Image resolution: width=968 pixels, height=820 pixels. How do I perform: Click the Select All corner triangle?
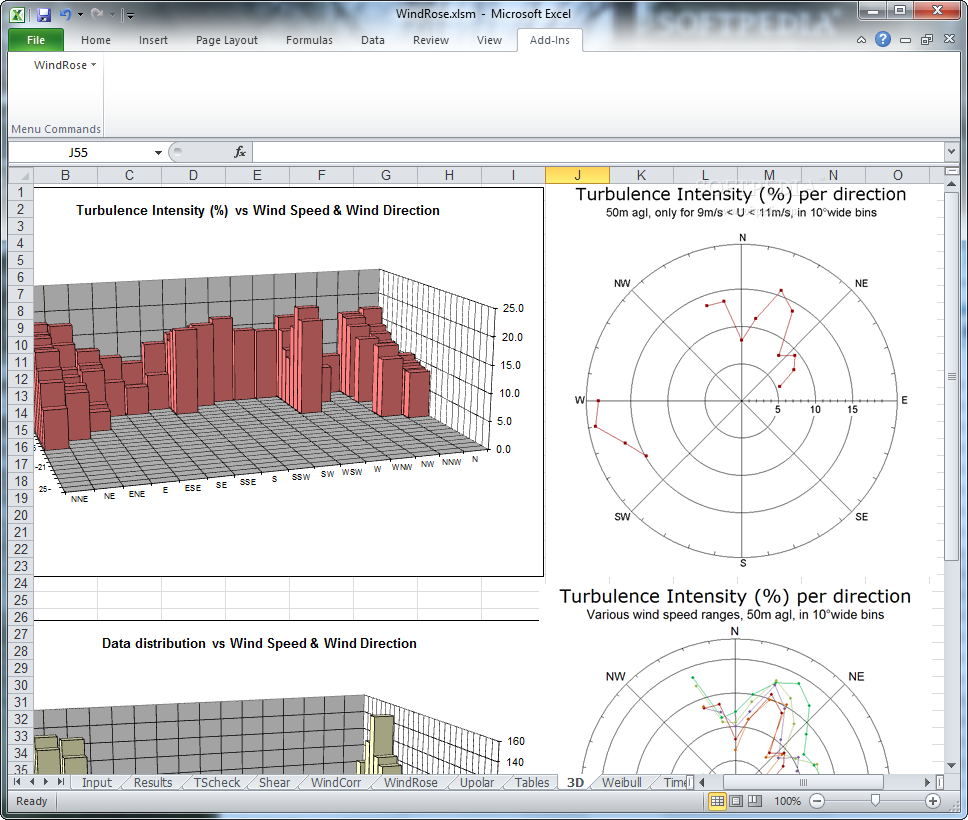click(x=20, y=175)
